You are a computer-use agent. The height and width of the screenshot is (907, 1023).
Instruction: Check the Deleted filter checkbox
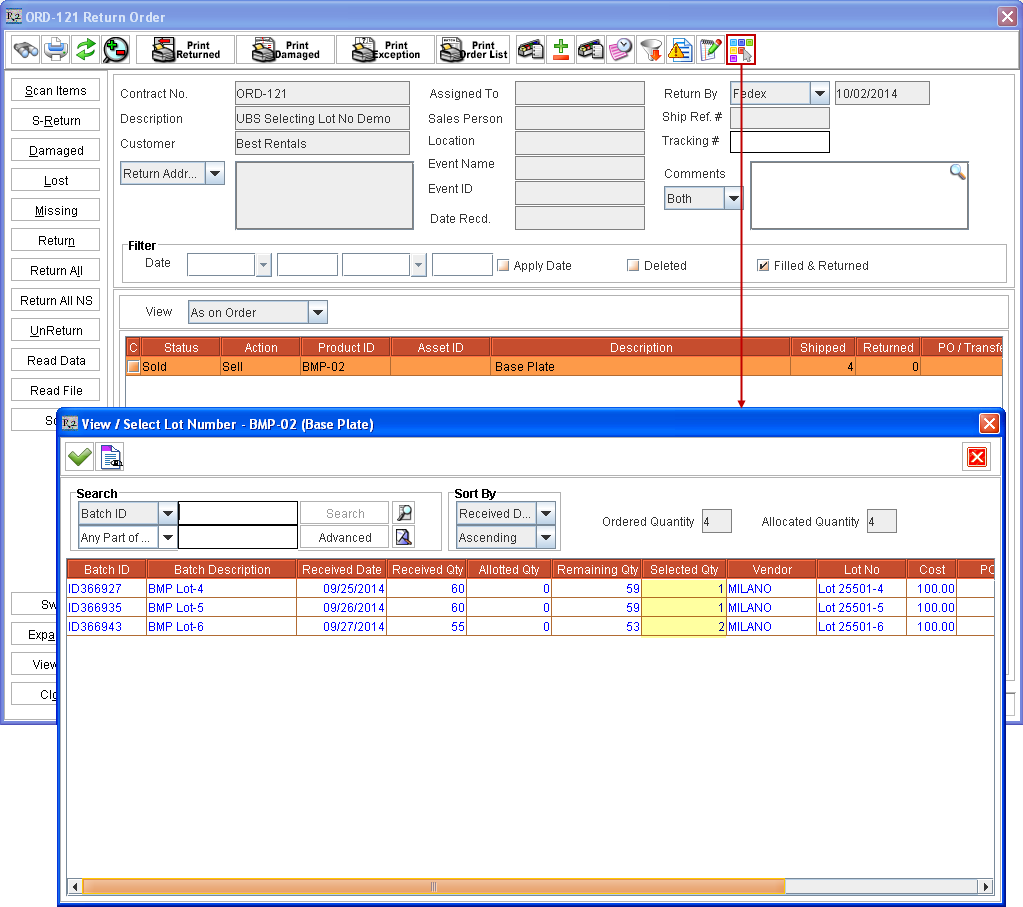click(631, 264)
